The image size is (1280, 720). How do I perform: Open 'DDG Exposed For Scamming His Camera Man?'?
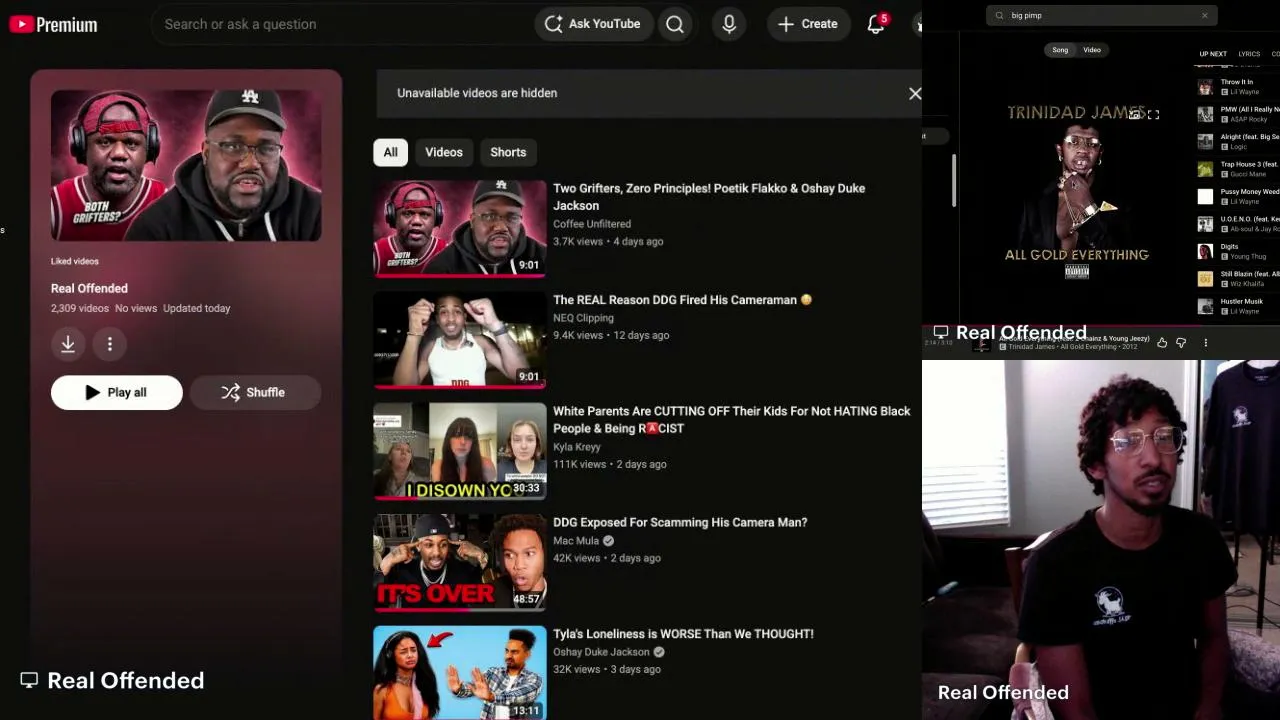(x=680, y=522)
